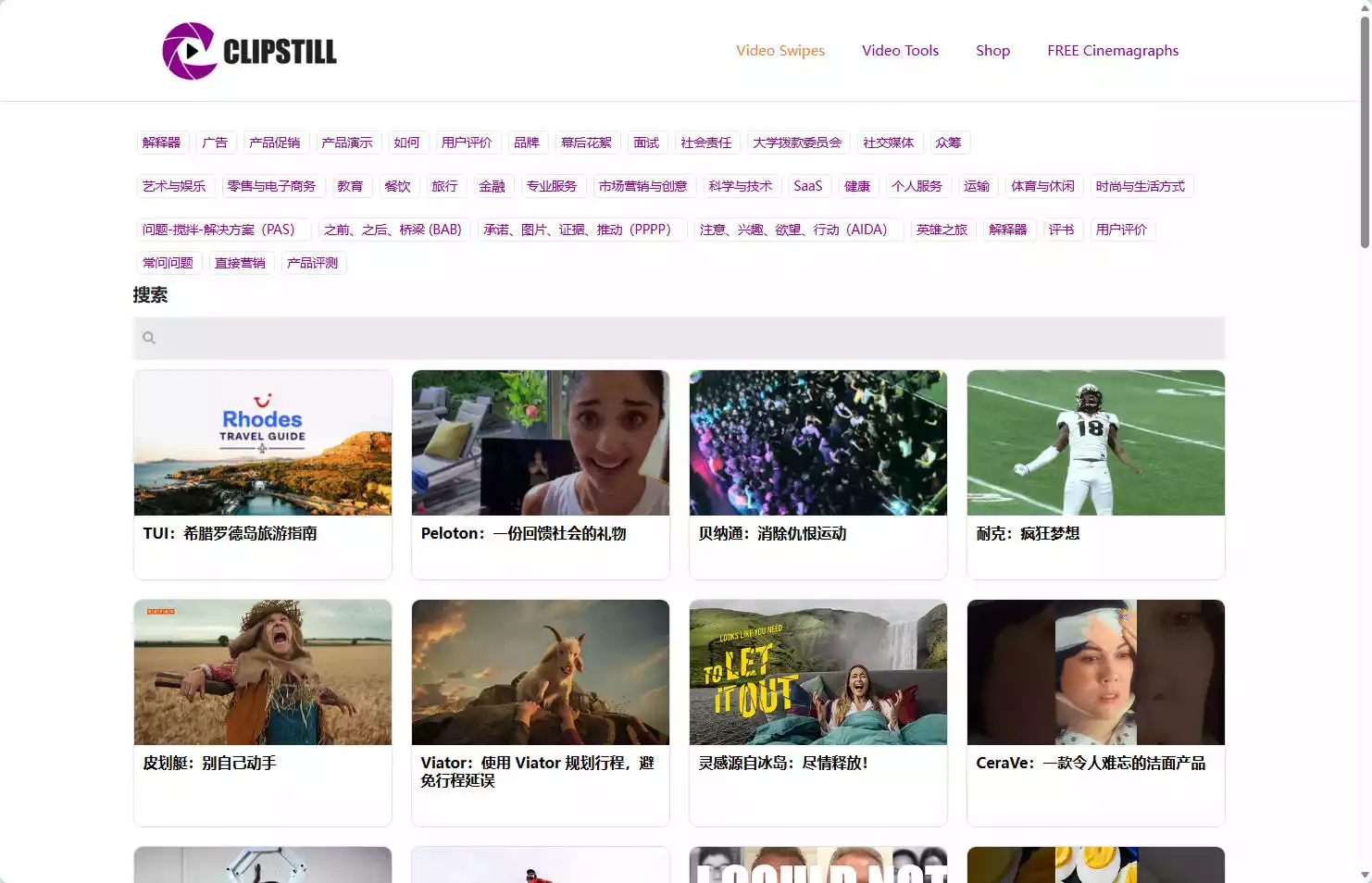The height and width of the screenshot is (883, 1372).
Task: Filter by 产品评测 tag
Action: 313,263
